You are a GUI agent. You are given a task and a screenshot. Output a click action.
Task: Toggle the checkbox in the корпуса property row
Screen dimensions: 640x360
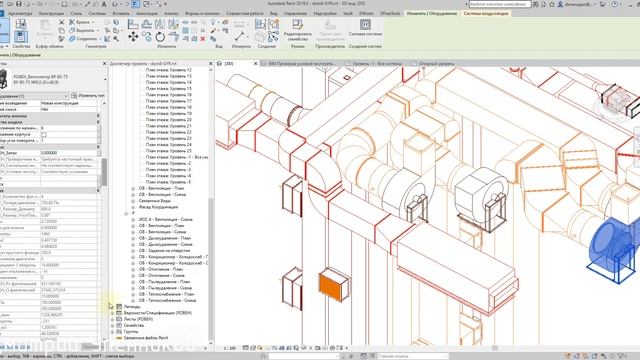coord(44,135)
